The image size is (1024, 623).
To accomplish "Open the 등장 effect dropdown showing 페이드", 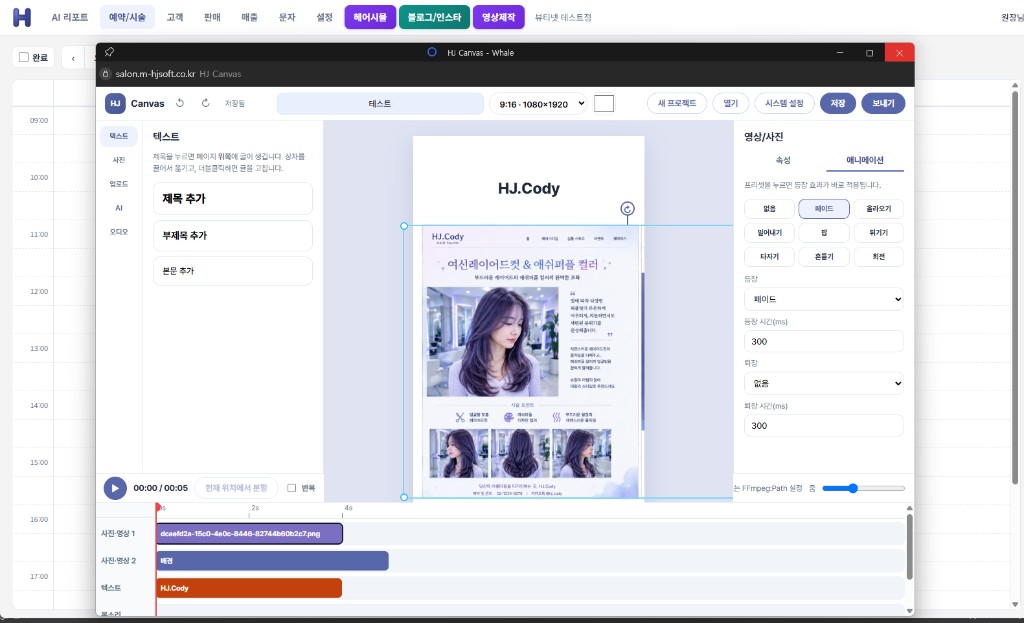I will (x=824, y=299).
